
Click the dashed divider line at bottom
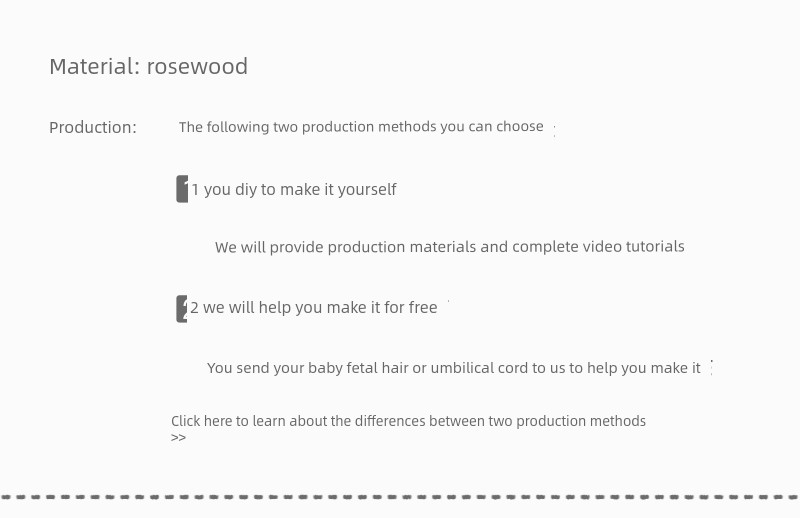pyautogui.click(x=400, y=496)
